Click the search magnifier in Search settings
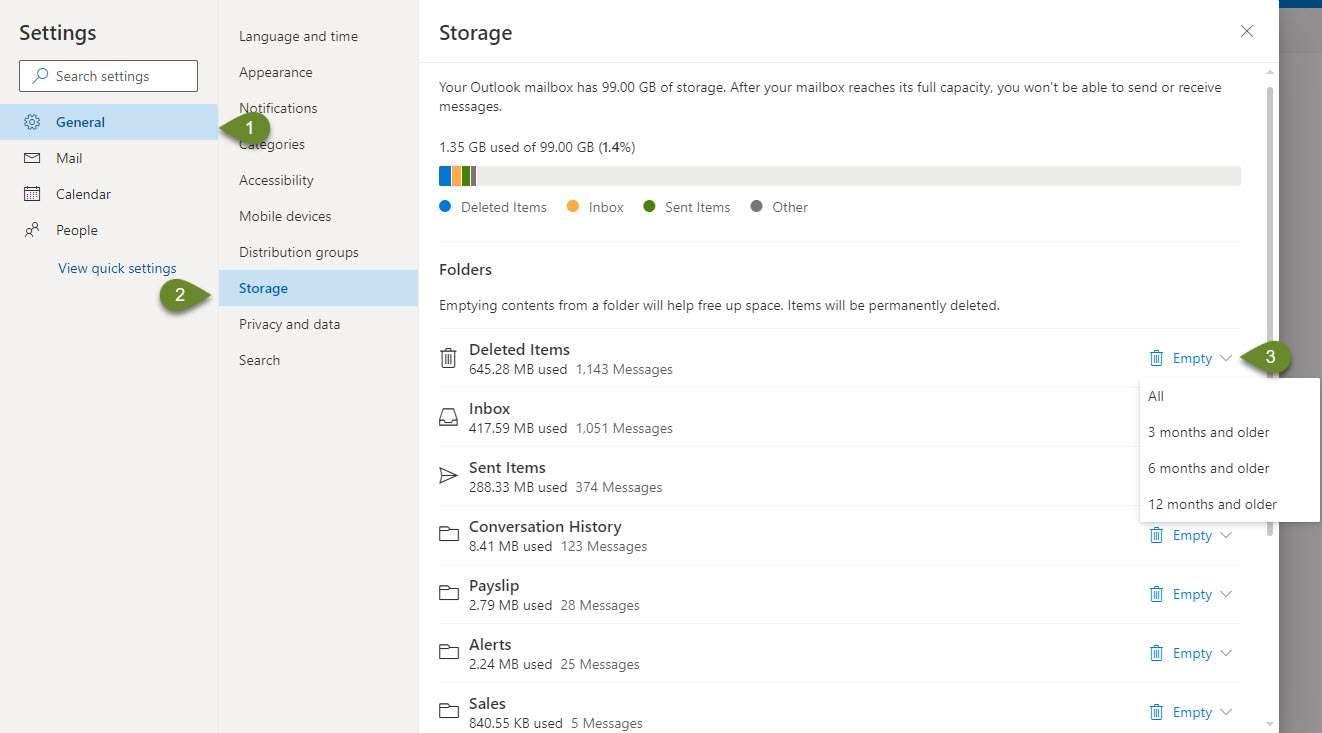1322x733 pixels. click(39, 75)
